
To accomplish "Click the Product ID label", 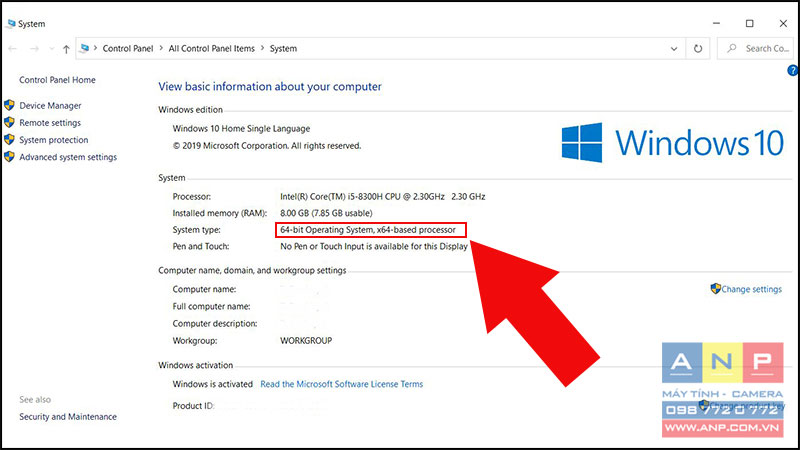I will [193, 406].
